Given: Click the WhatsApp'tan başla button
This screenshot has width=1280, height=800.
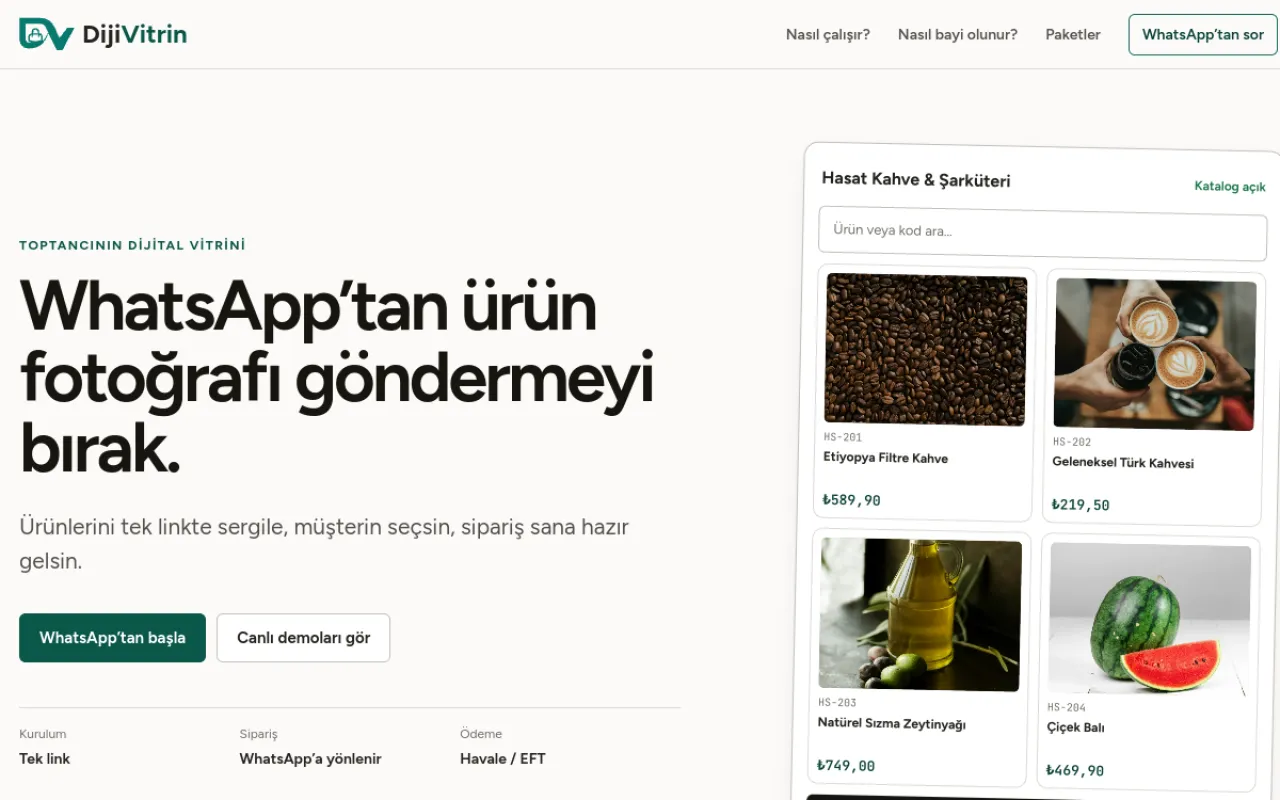Looking at the screenshot, I should click(112, 638).
